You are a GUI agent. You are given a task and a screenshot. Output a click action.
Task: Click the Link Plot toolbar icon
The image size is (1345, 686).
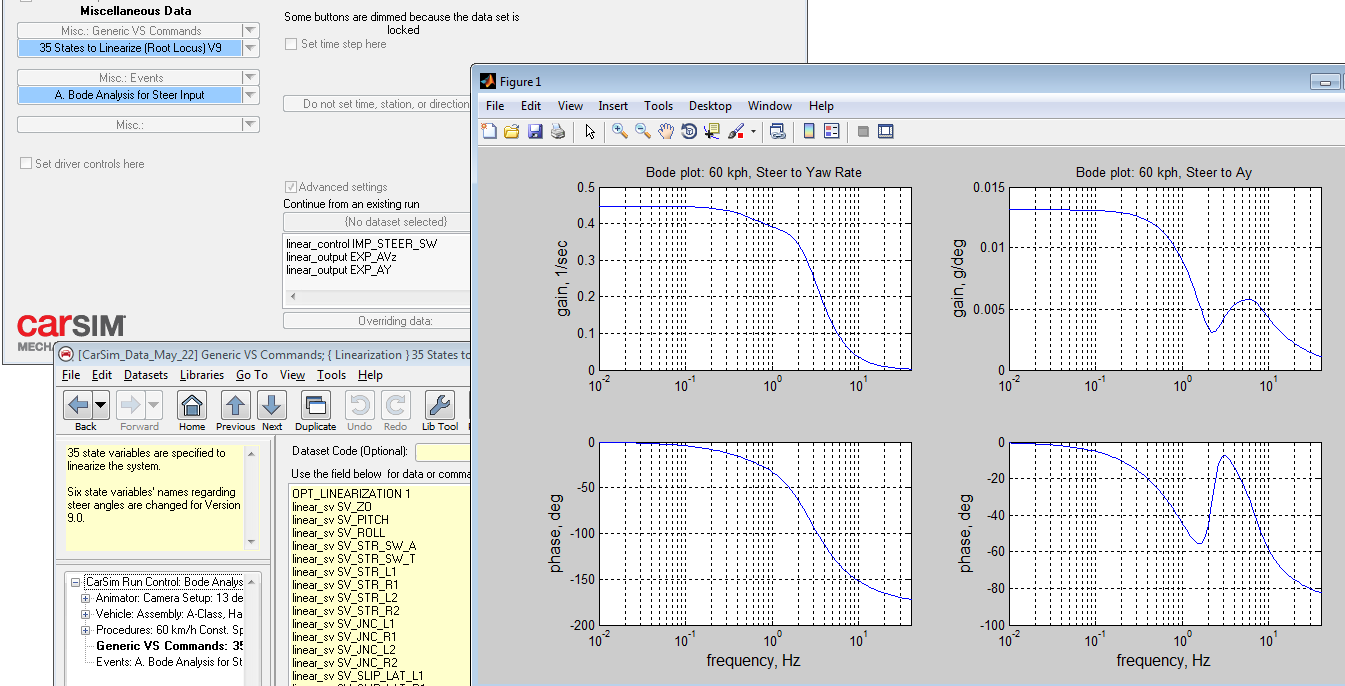[x=777, y=131]
